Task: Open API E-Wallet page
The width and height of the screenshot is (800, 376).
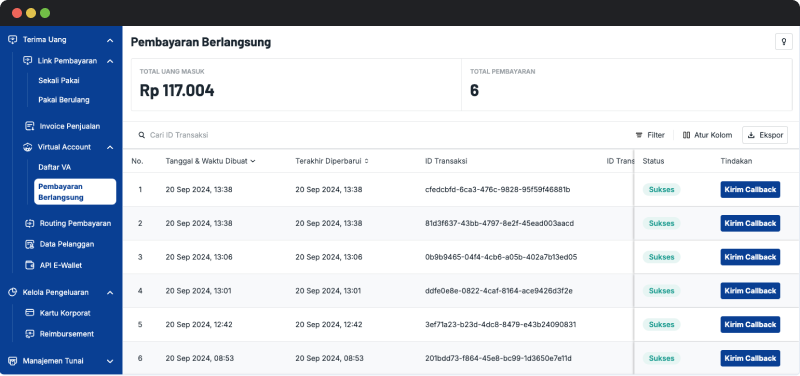Action: click(61, 265)
